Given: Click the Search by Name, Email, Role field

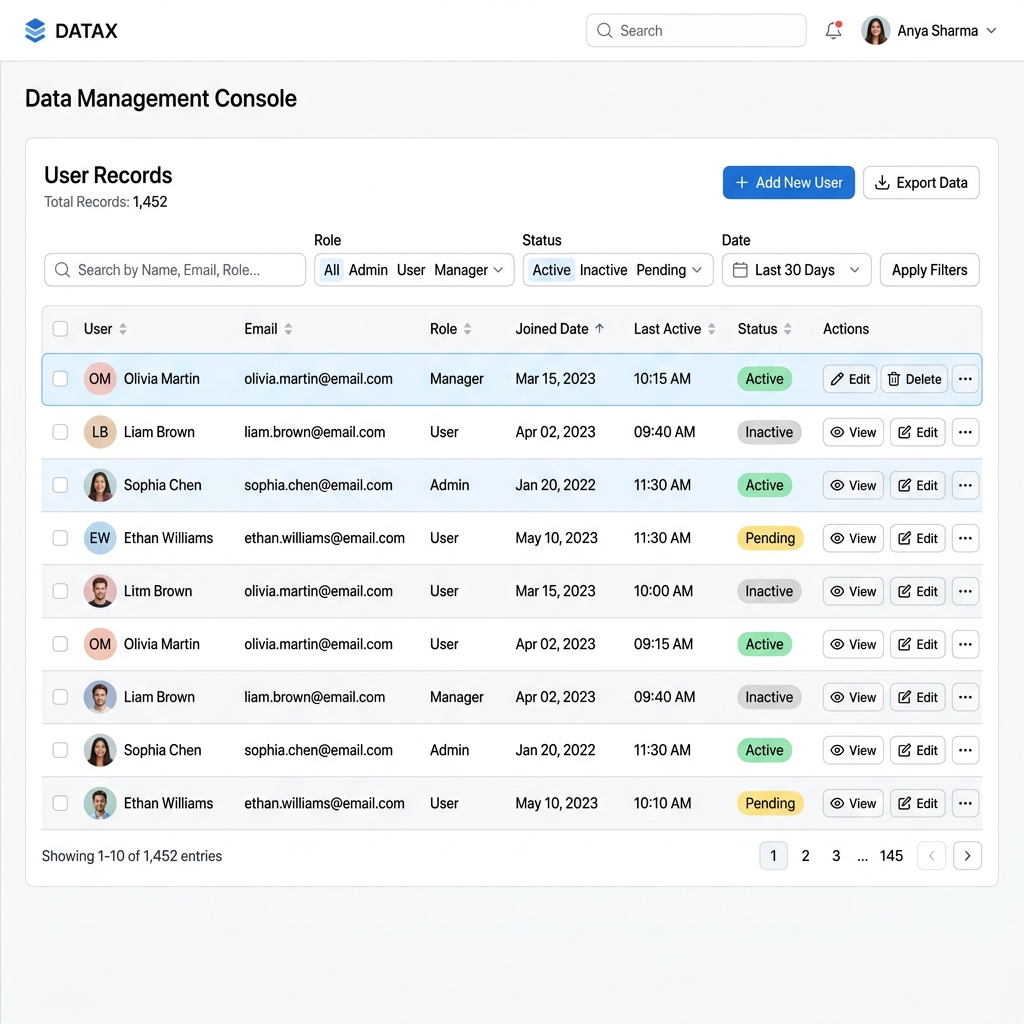Looking at the screenshot, I should [175, 270].
